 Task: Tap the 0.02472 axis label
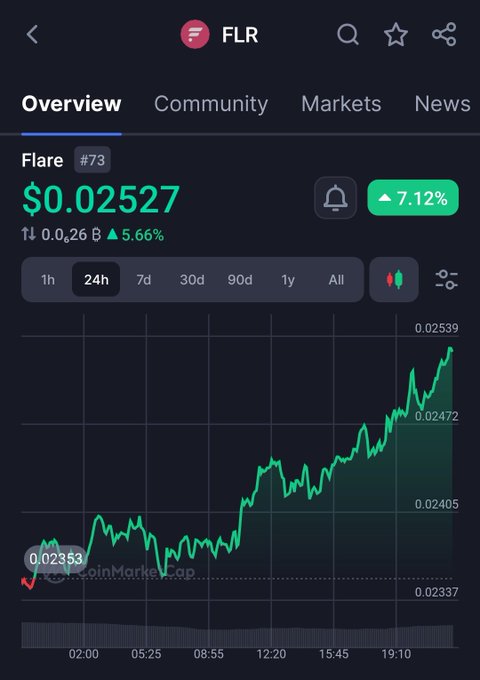pyautogui.click(x=436, y=416)
